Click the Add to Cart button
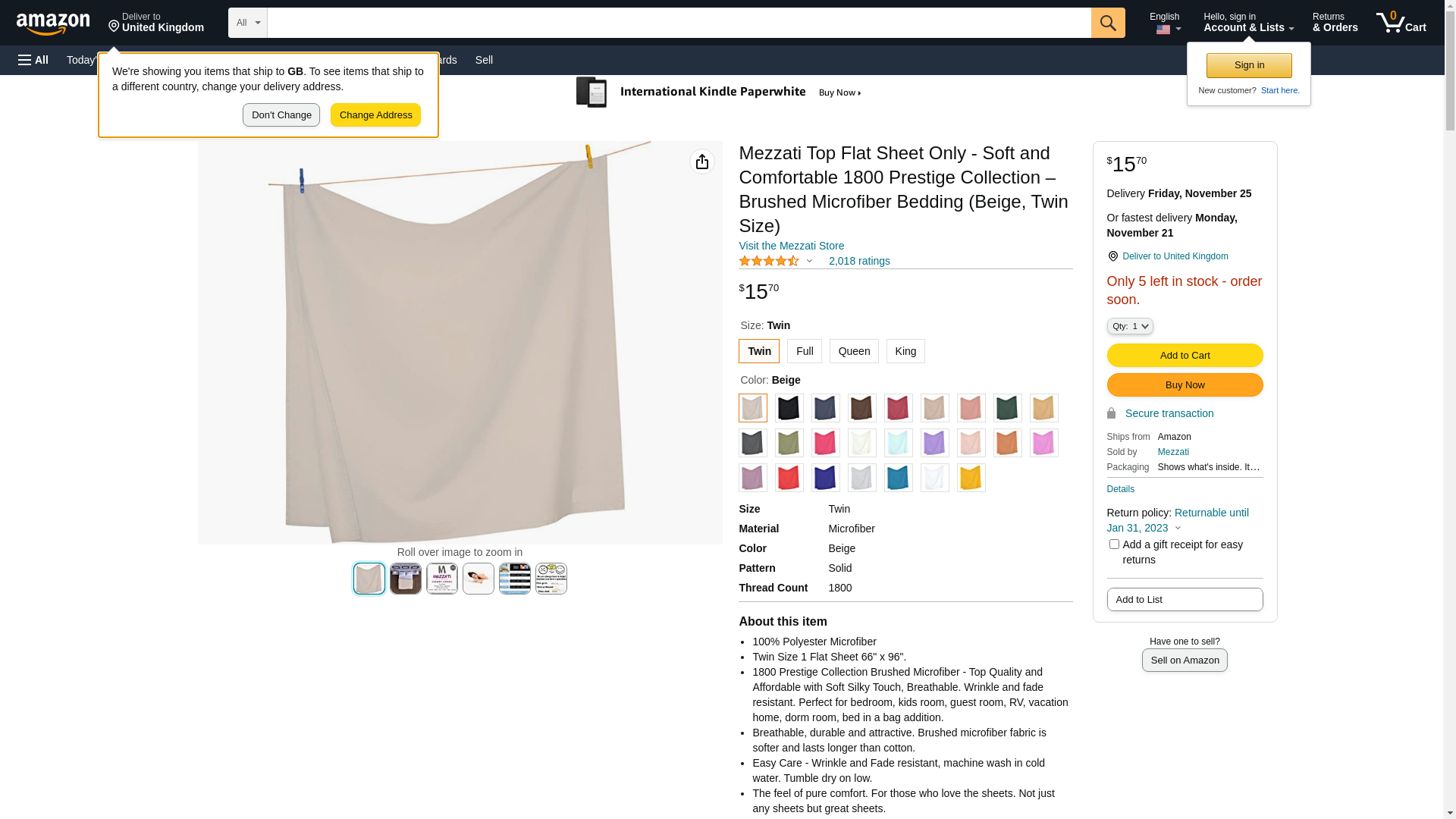Image resolution: width=1456 pixels, height=819 pixels. coord(1185,355)
